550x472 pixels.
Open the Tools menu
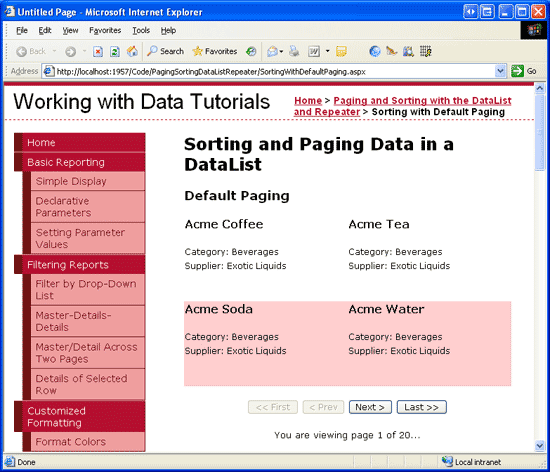click(141, 31)
